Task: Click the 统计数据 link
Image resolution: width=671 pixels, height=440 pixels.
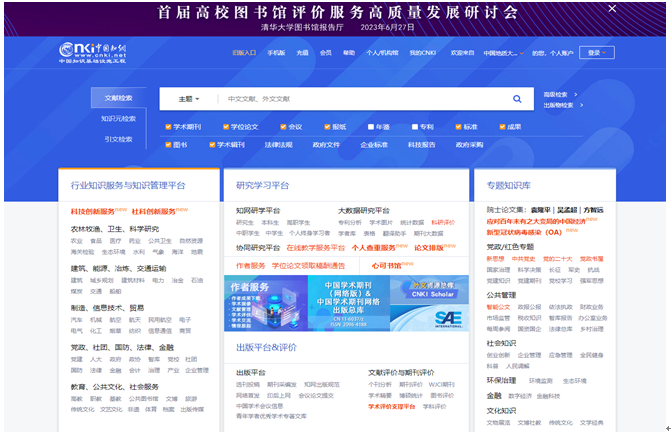Action: (412, 222)
